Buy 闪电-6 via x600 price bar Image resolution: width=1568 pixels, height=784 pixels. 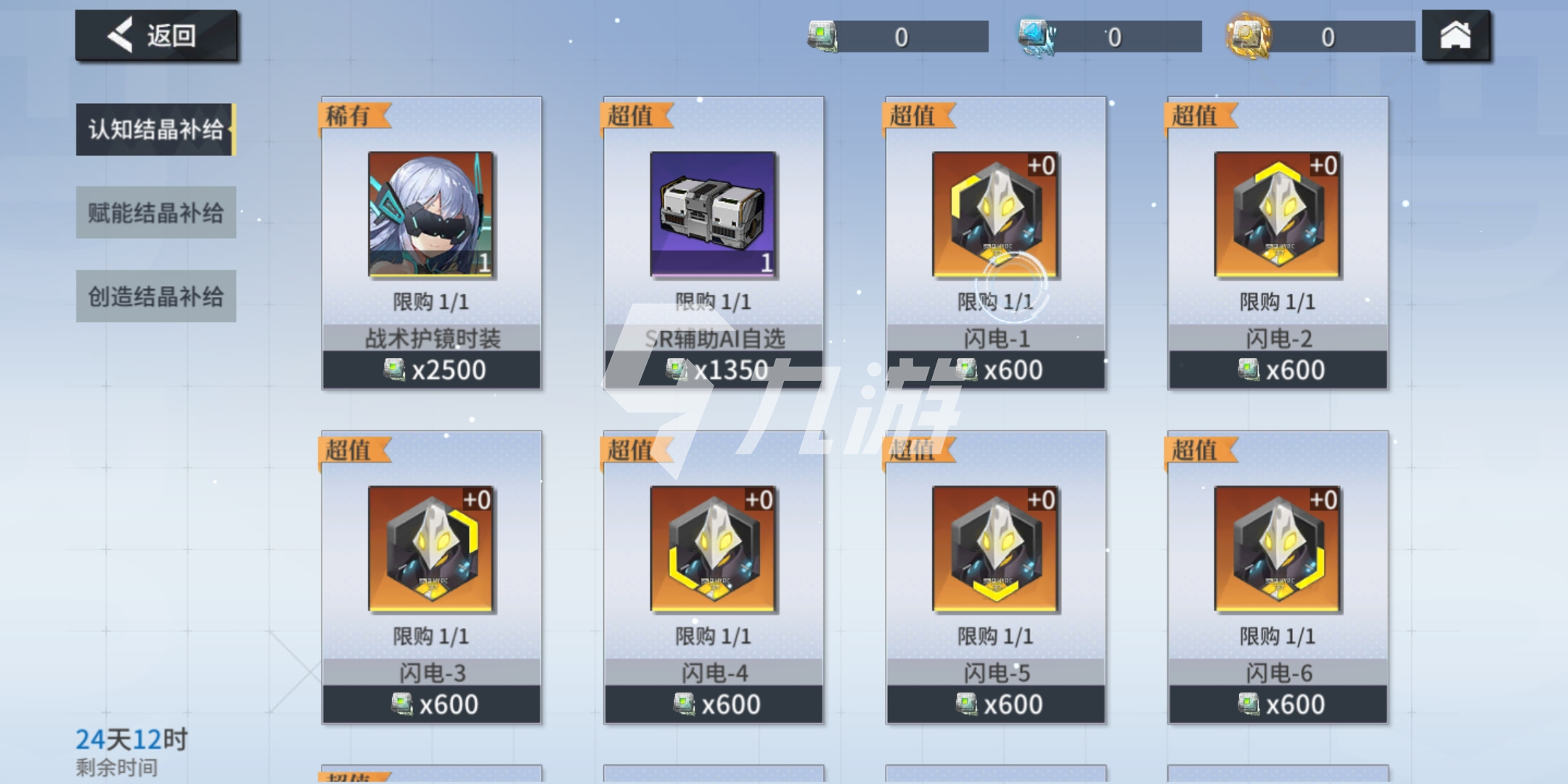pyautogui.click(x=1278, y=704)
